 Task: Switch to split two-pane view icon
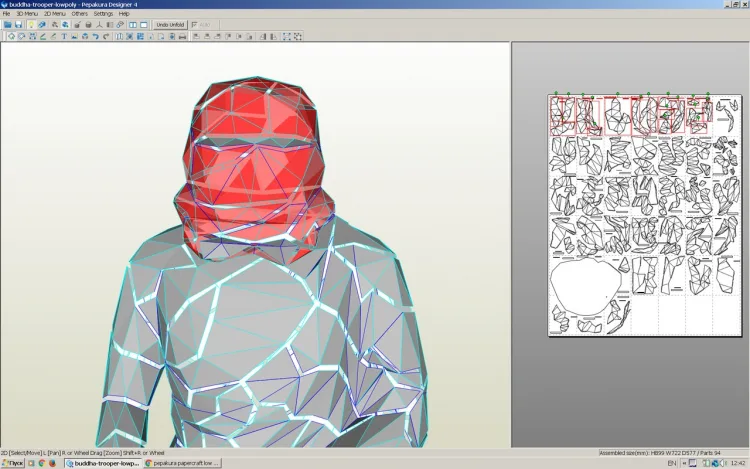pyautogui.click(x=133, y=24)
